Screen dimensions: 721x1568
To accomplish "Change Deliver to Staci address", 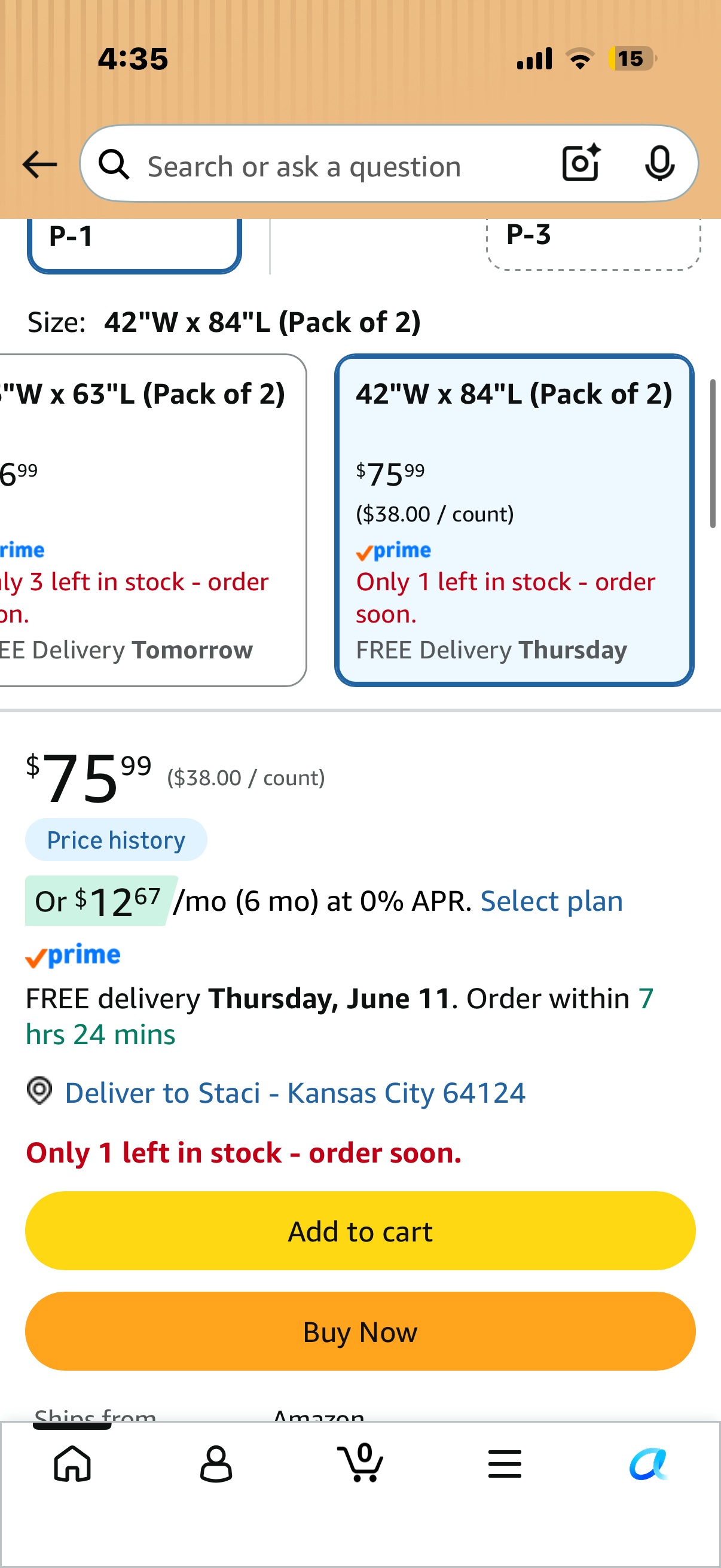I will [295, 1093].
